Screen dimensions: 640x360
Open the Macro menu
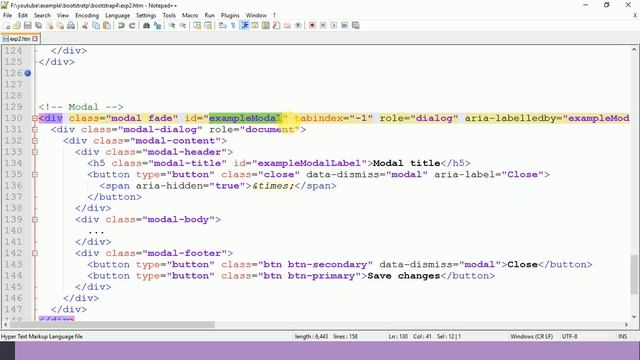190,15
